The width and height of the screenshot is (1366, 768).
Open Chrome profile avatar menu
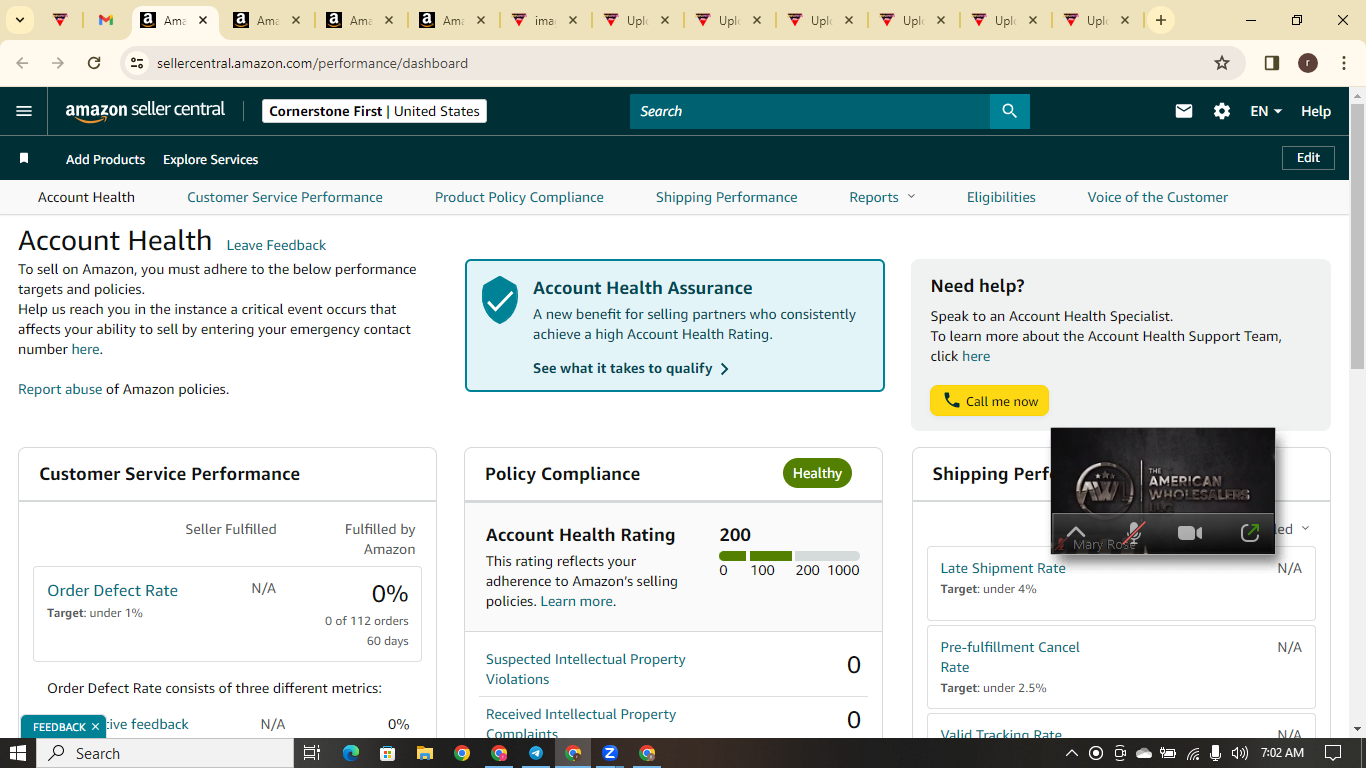click(x=1307, y=63)
